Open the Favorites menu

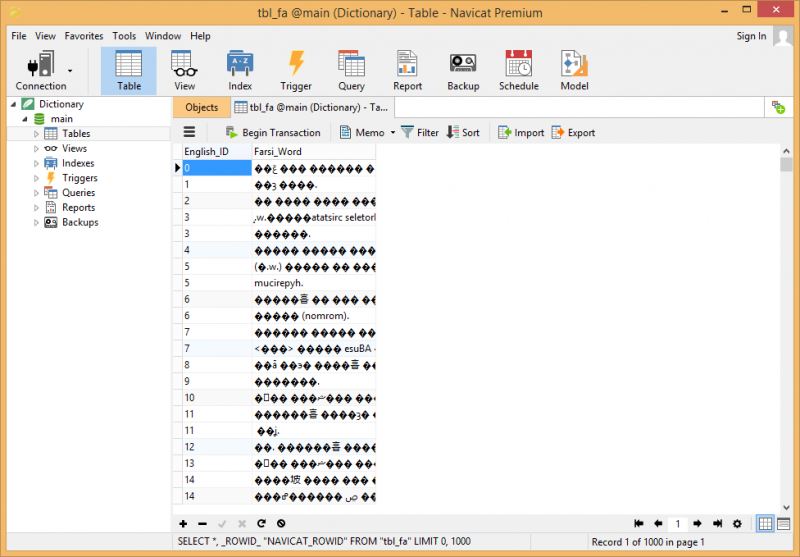click(x=84, y=36)
